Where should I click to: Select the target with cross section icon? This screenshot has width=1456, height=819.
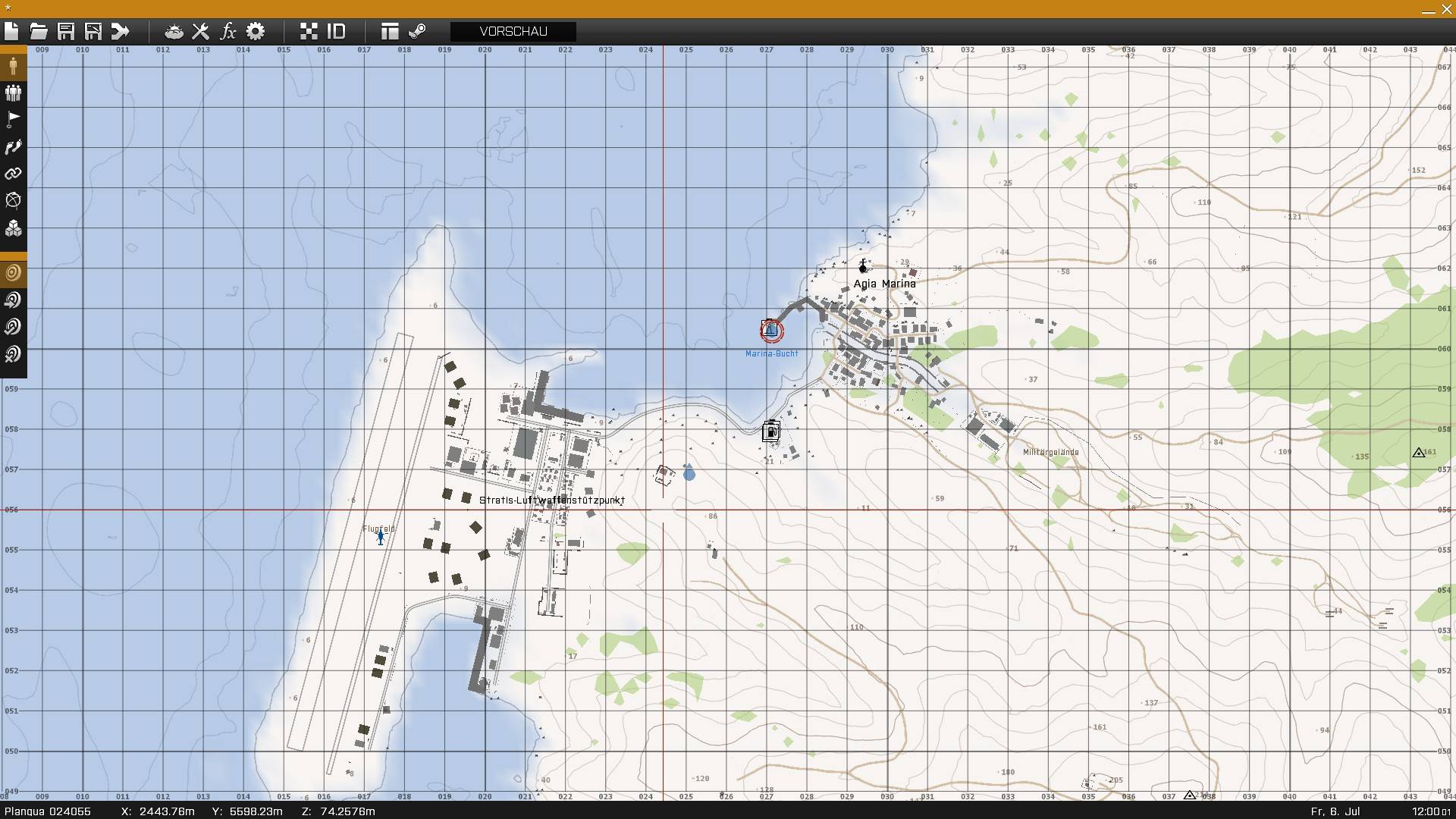13,354
